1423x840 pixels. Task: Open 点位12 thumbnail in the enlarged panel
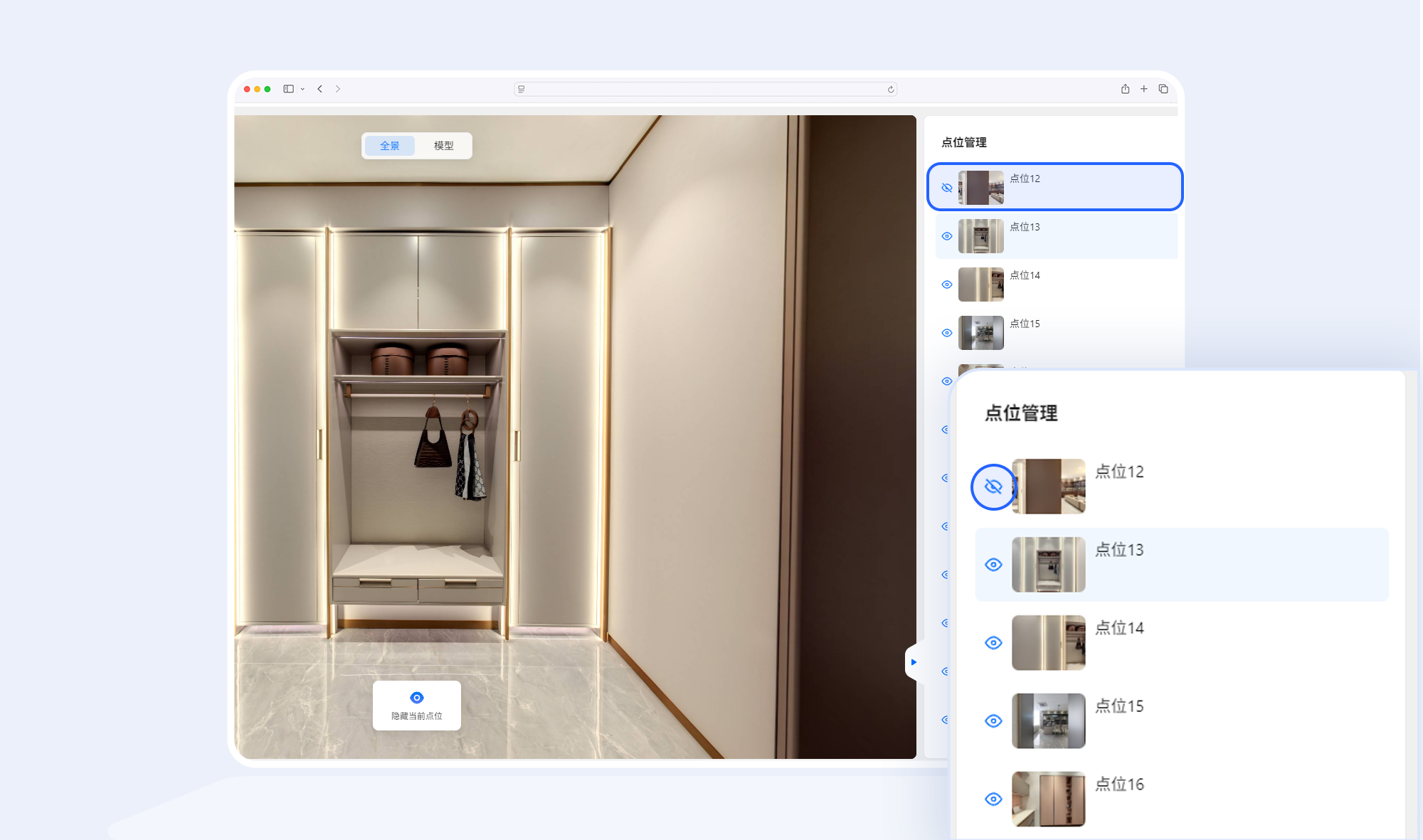(x=1049, y=487)
